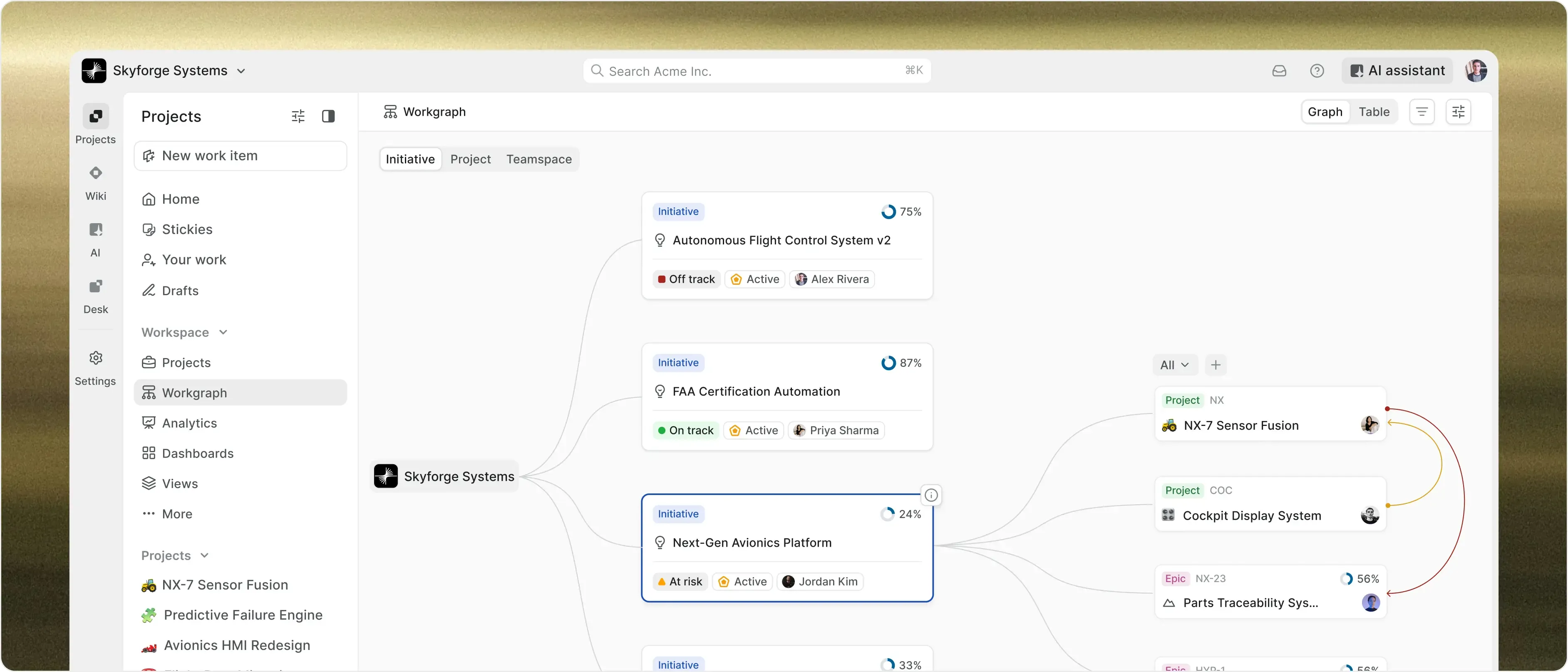Toggle the sidebar collapse panel icon
Screen dimensions: 1568x672
(x=328, y=116)
